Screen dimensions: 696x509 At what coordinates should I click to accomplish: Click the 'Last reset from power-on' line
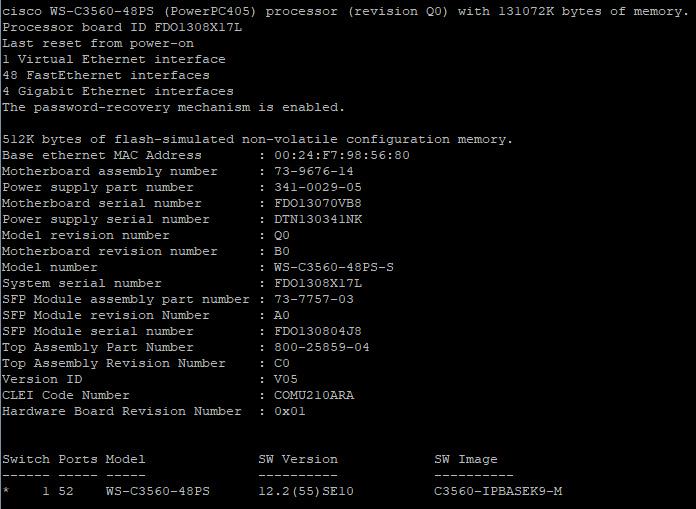coord(98,43)
